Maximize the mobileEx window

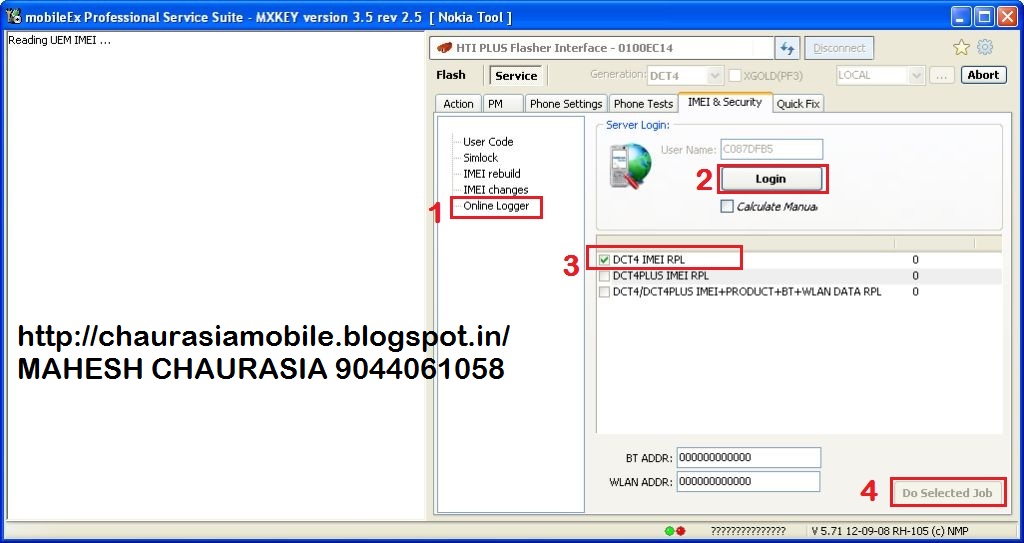(984, 16)
